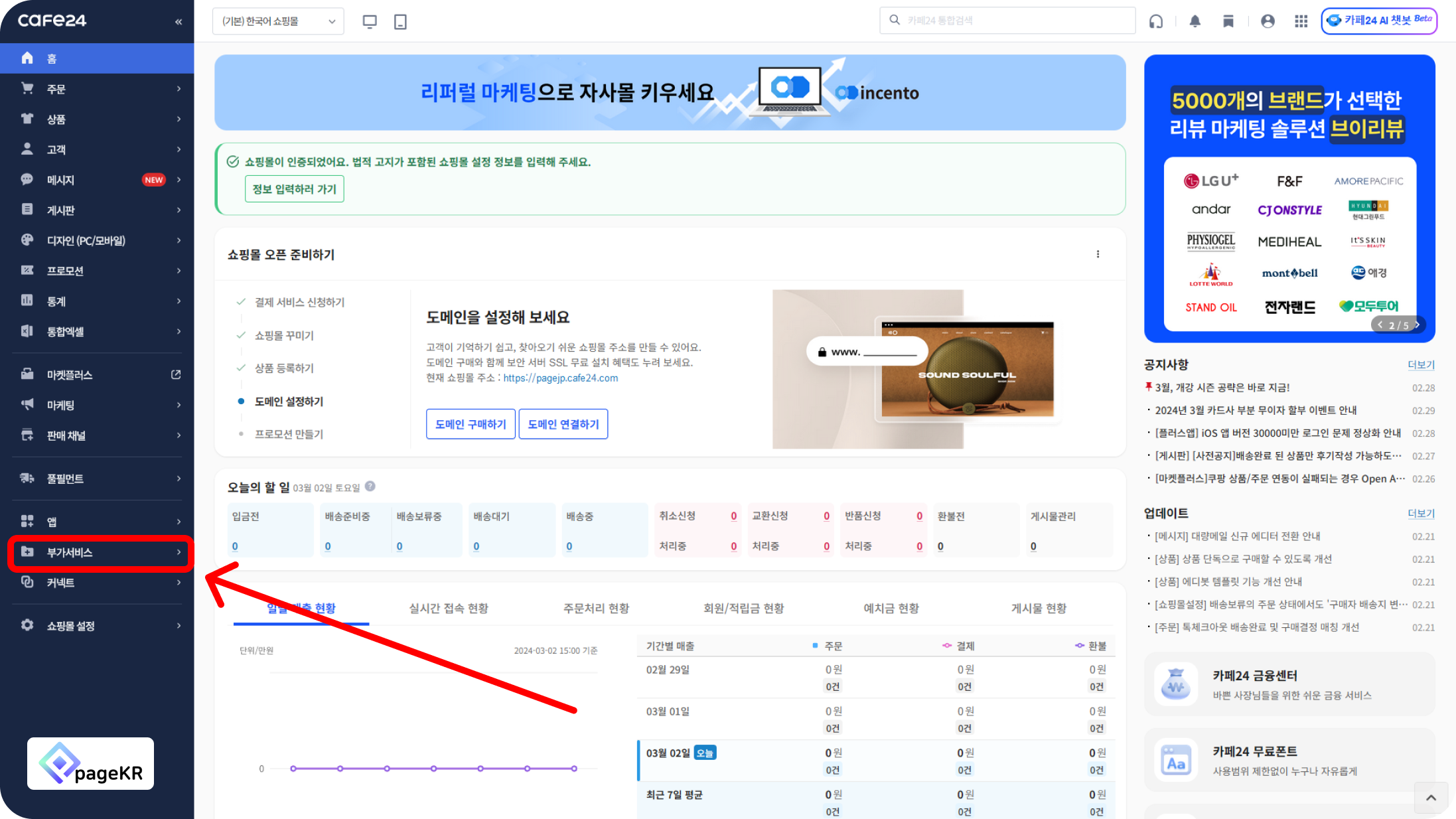Viewport: 1456px width, 819px height.
Task: Open three-dot menu in 쇼핑몰 오픈 준비하기
Action: (1098, 254)
